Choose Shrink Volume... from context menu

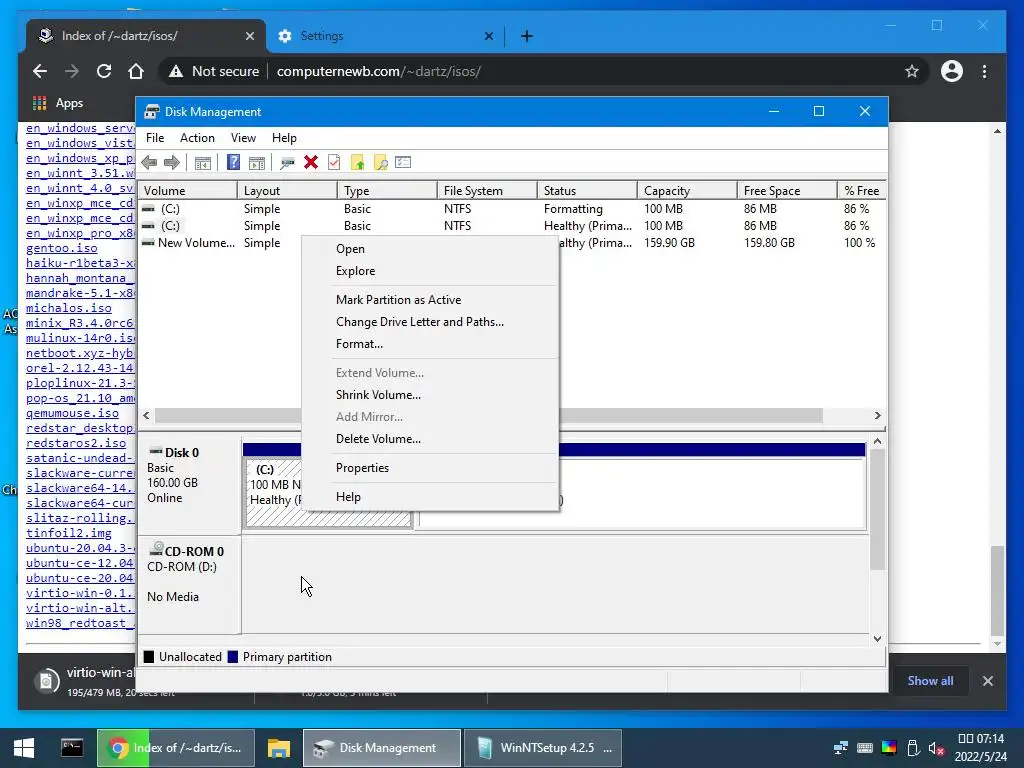430,395
